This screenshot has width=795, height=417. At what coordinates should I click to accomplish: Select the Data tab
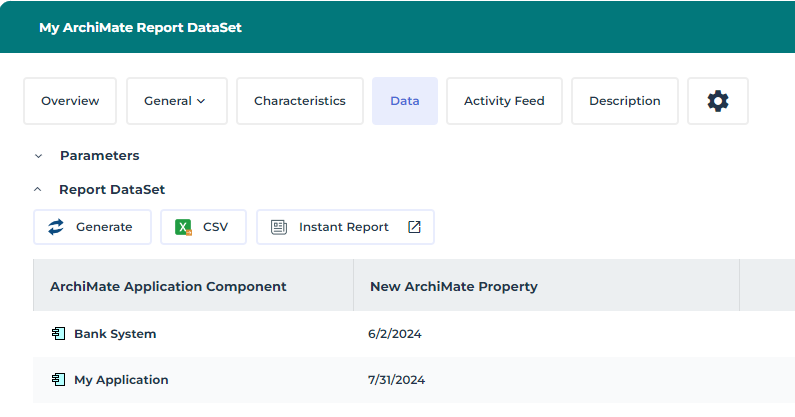coord(405,101)
